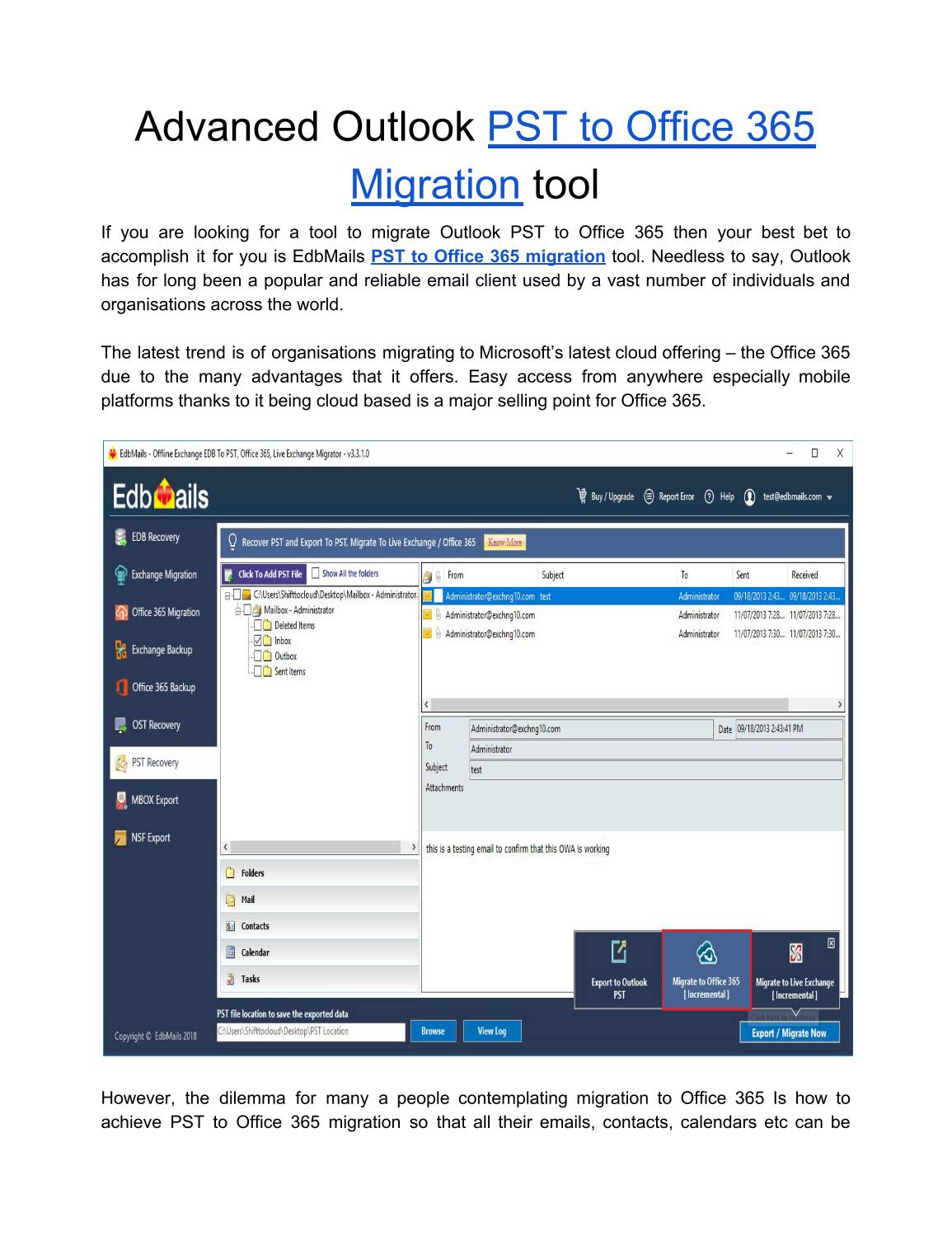The width and height of the screenshot is (952, 1241).
Task: Click the folder tree scrollbar's left arrow
Action: point(226,847)
